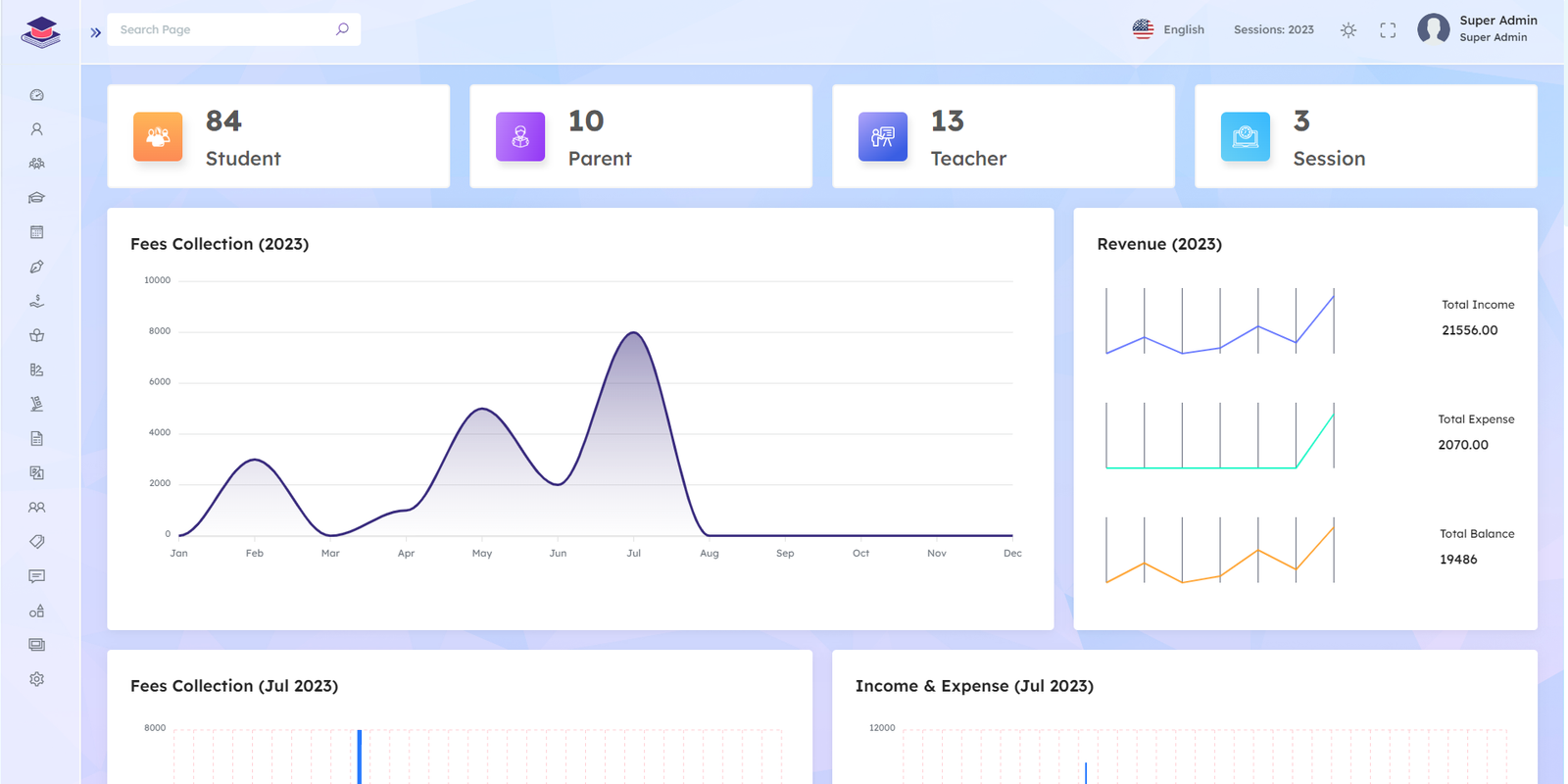Toggle fullscreen mode icon
This screenshot has height=784, width=1568.
tap(1388, 30)
